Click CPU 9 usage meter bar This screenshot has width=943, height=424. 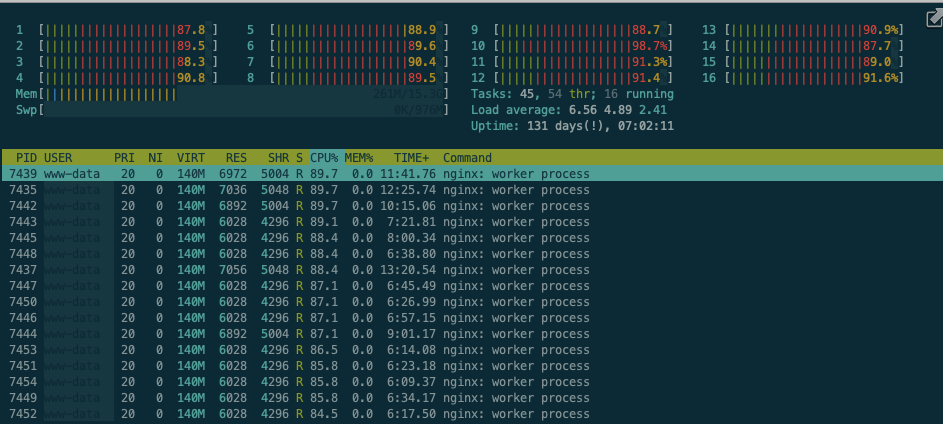583,29
